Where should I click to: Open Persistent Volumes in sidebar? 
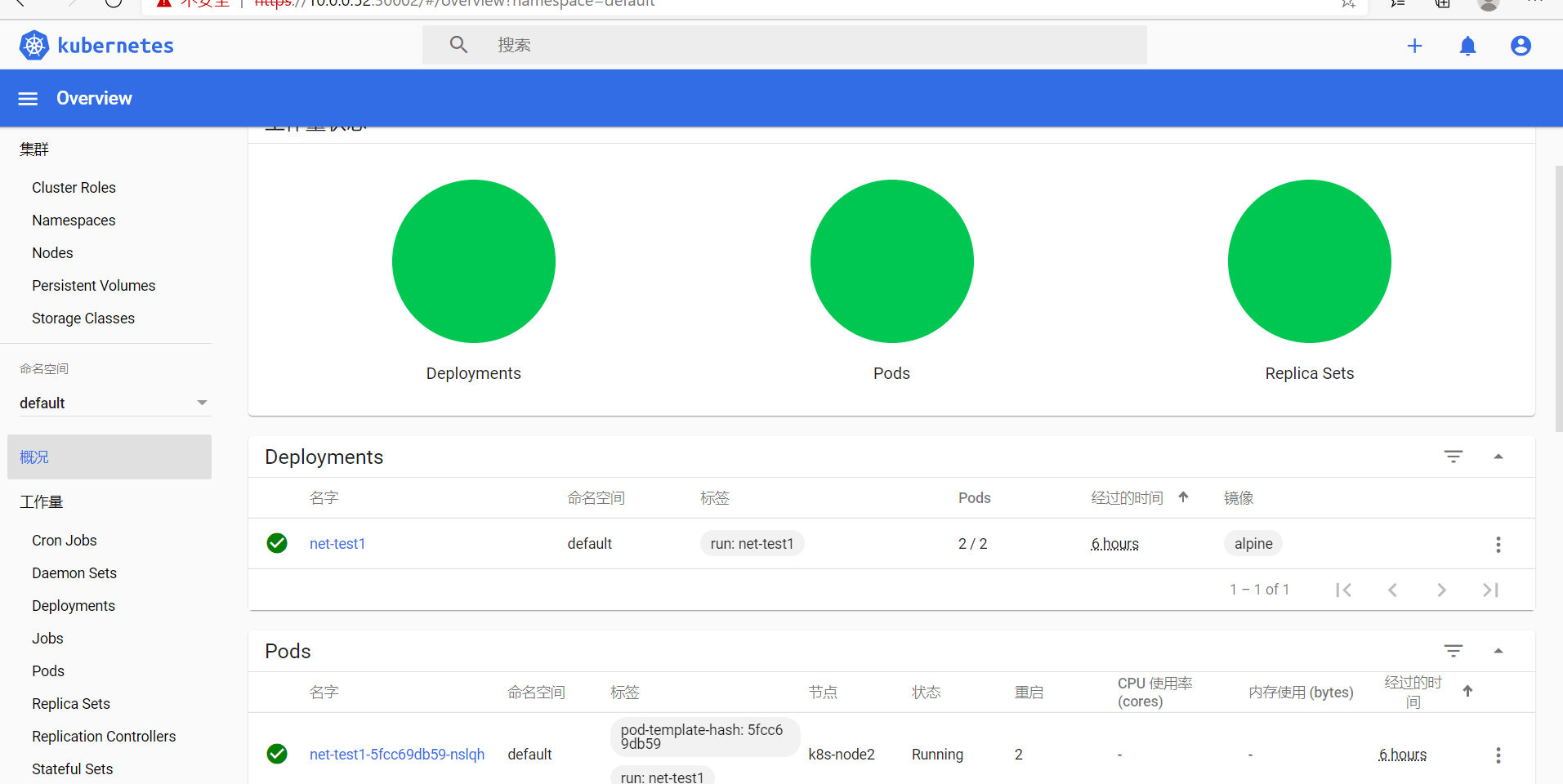coord(93,286)
